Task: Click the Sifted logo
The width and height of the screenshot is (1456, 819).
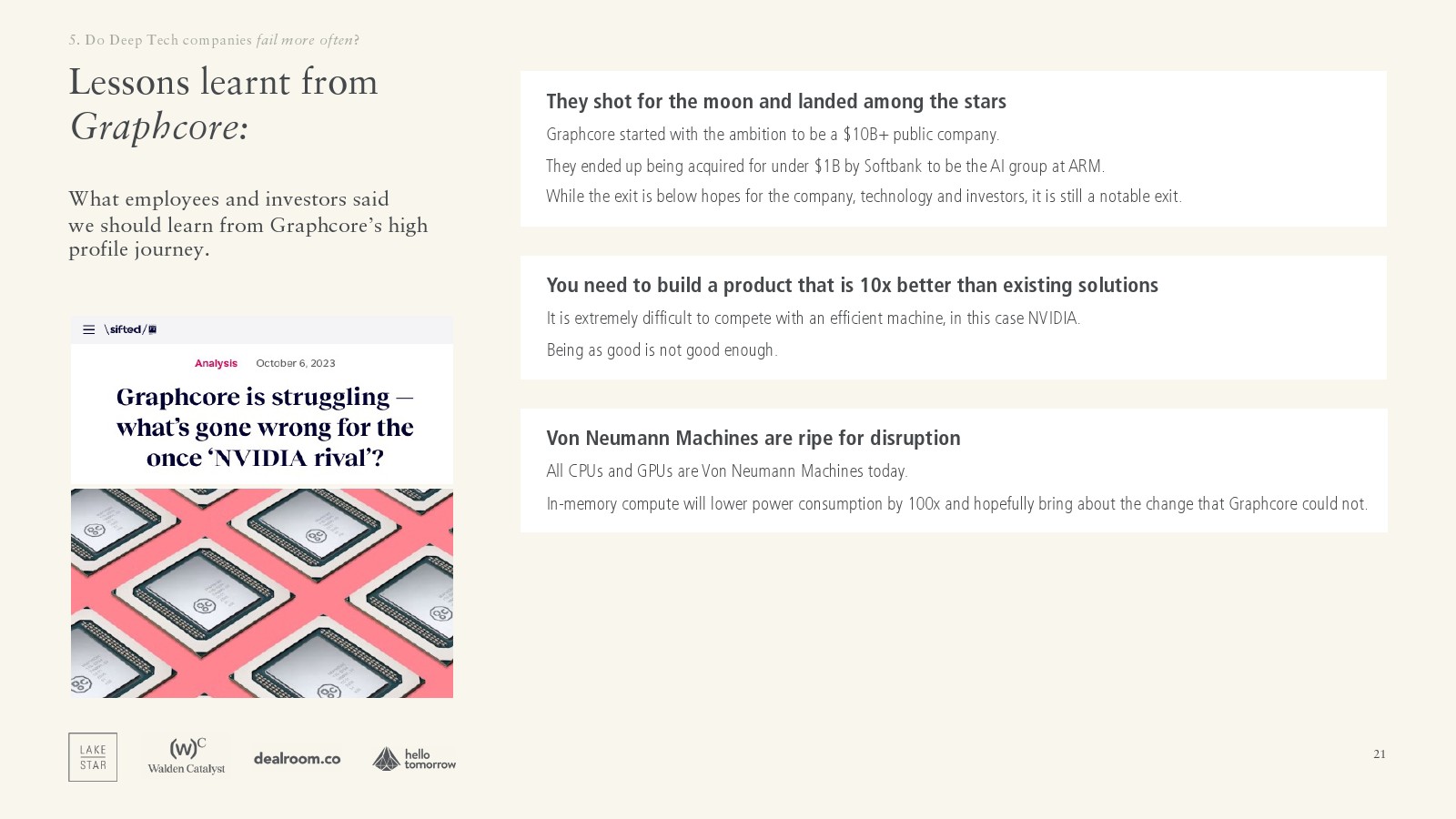Action: click(130, 329)
